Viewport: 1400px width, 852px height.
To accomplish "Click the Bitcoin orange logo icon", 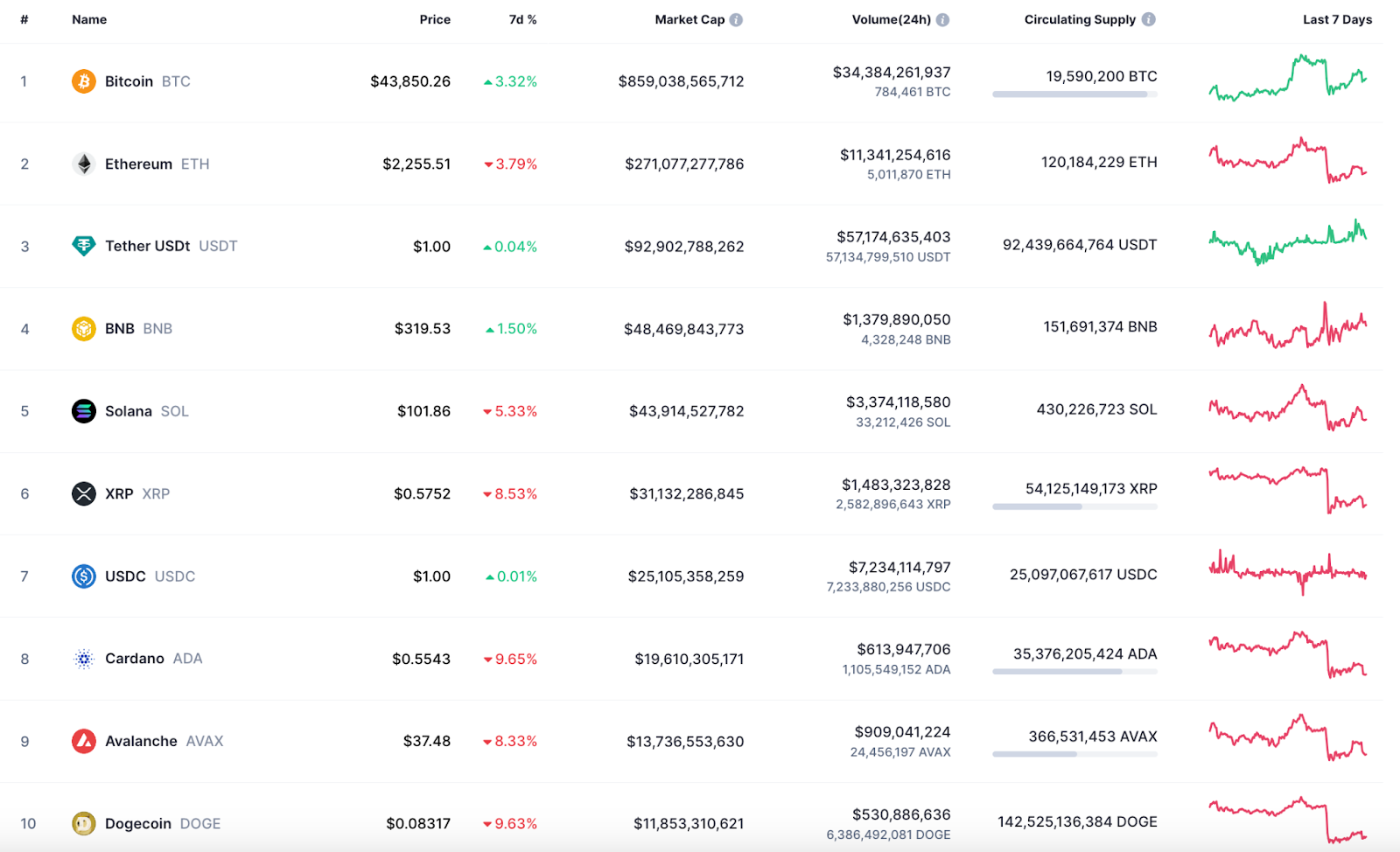I will tap(83, 81).
